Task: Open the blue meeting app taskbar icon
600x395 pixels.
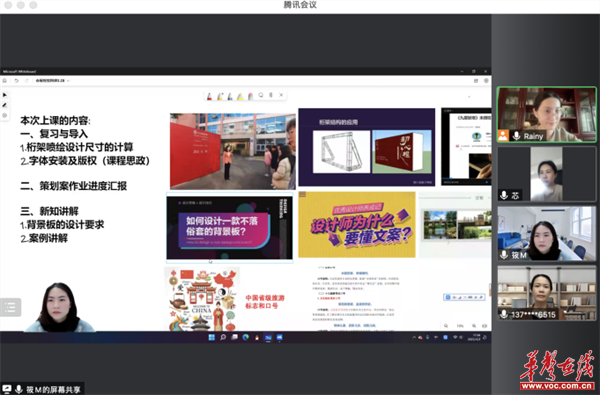Action: click(x=280, y=337)
